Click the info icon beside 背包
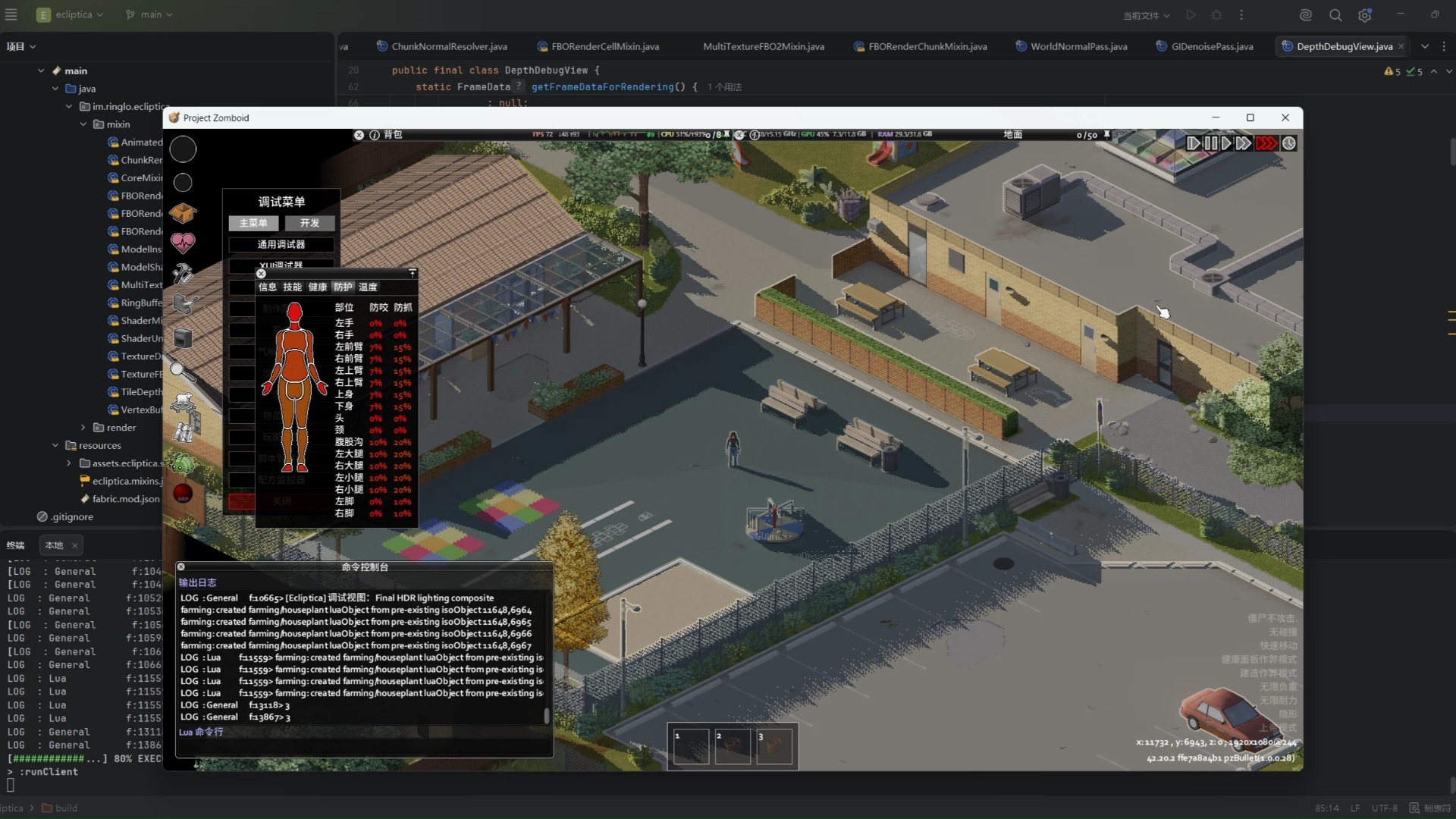The height and width of the screenshot is (819, 1456). tap(375, 135)
